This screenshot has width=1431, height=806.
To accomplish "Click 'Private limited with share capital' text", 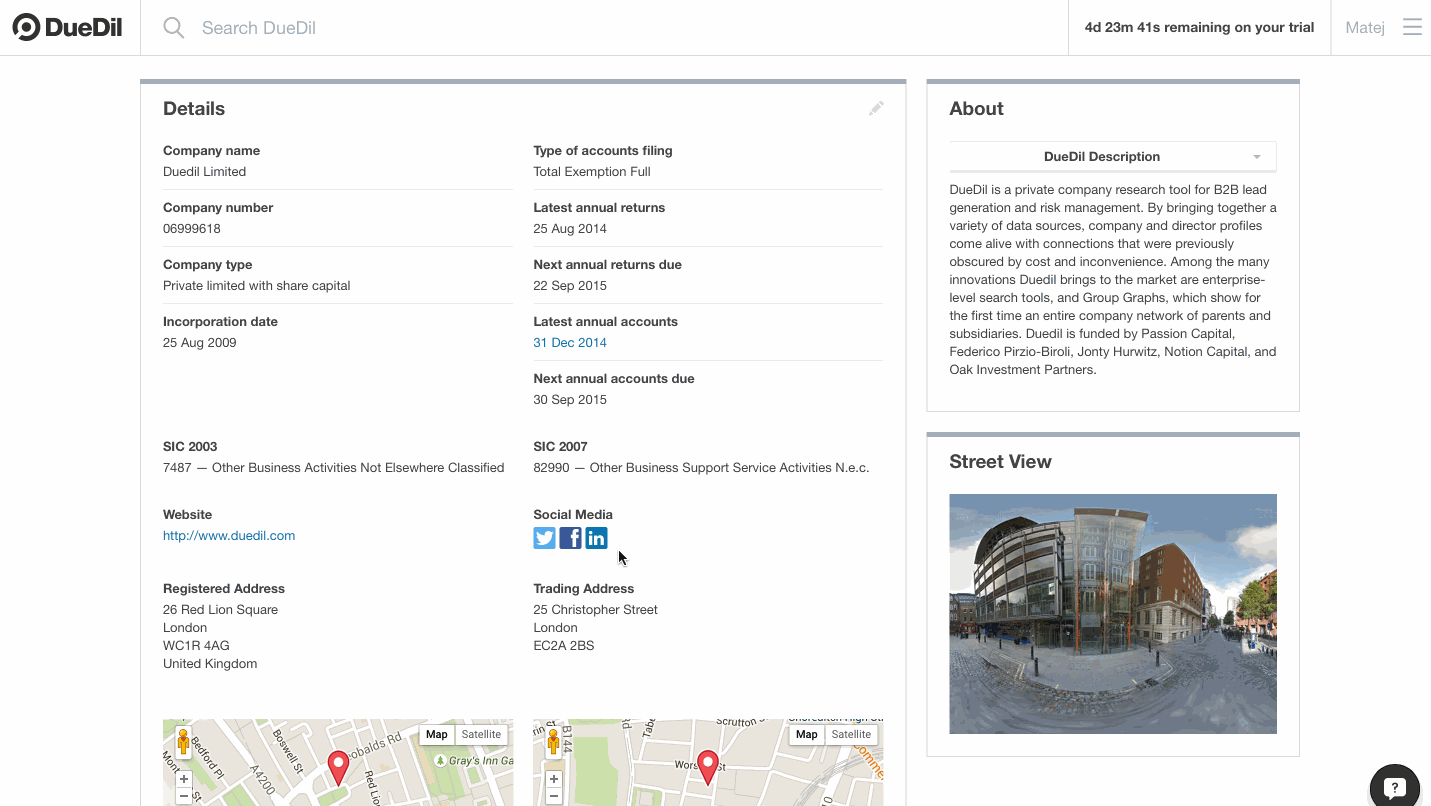I will click(x=257, y=286).
